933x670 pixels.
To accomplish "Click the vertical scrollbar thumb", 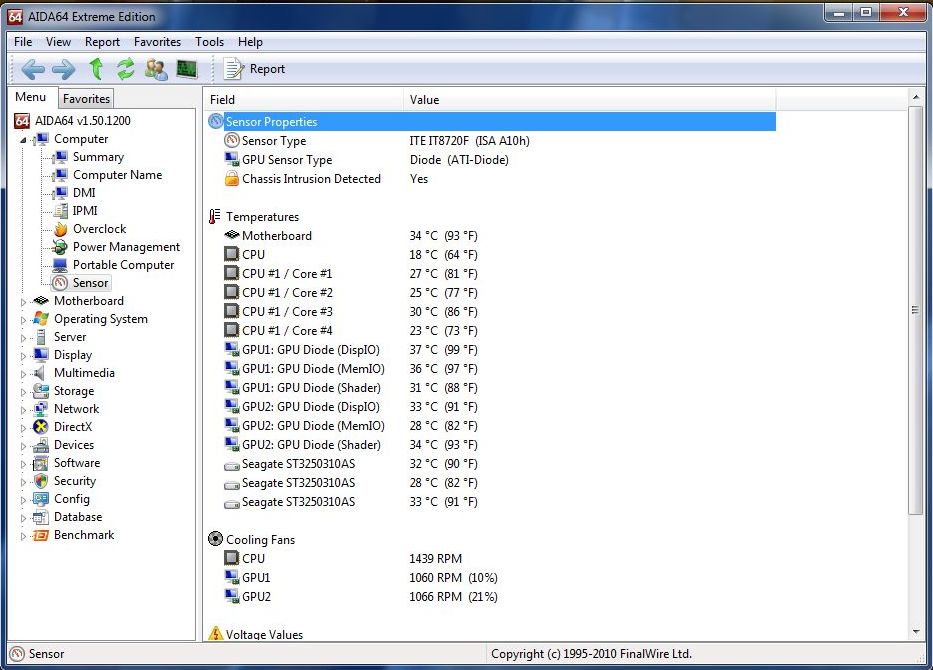I will (x=915, y=309).
